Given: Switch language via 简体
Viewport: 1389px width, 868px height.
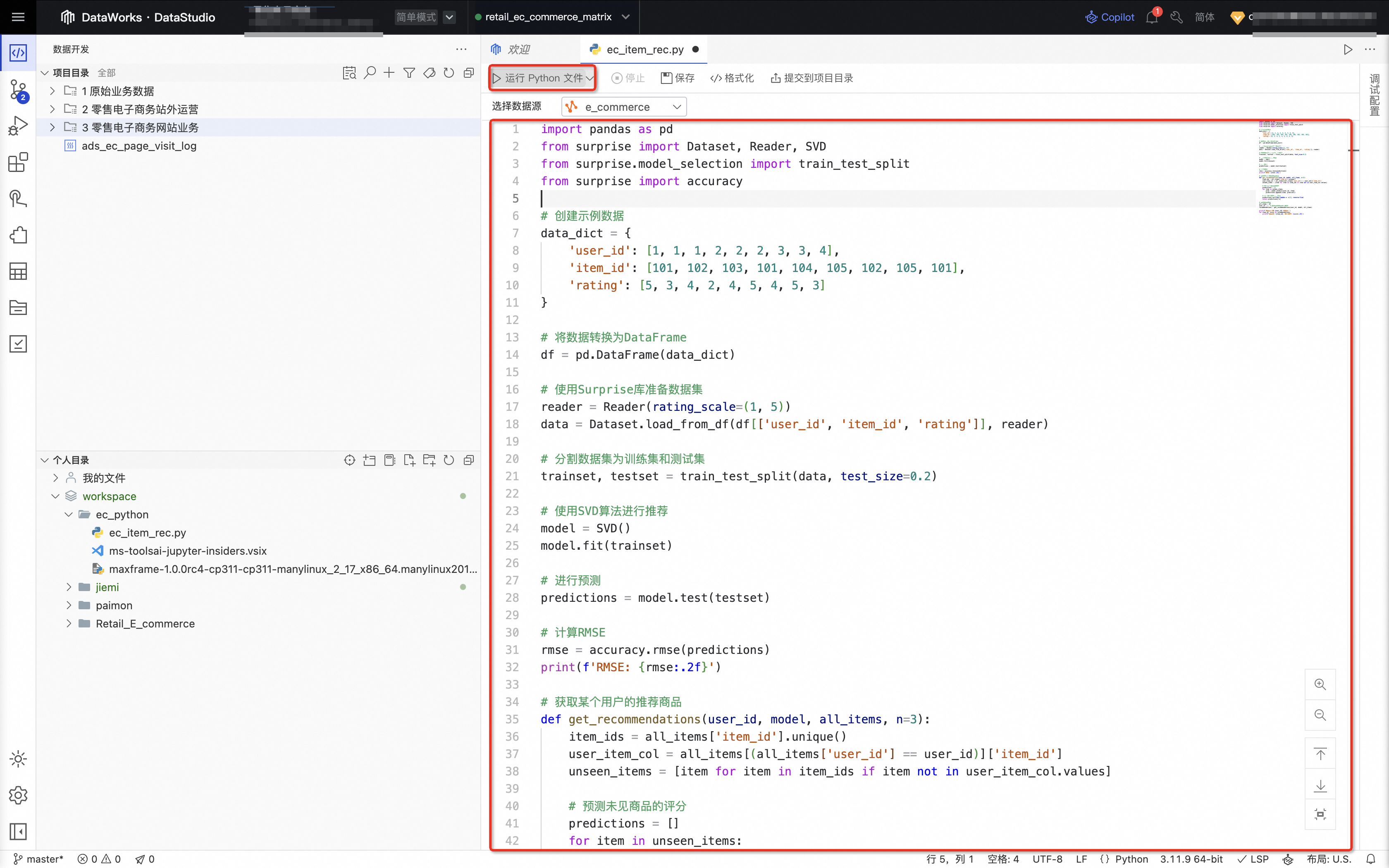Looking at the screenshot, I should (x=1205, y=17).
